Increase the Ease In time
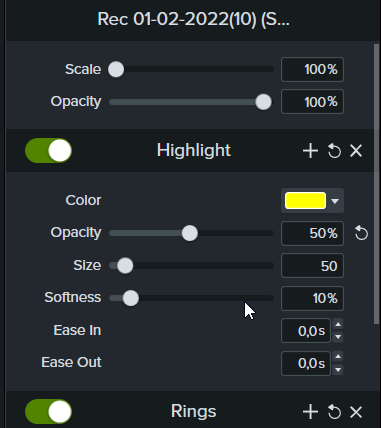Image resolution: width=381 pixels, height=428 pixels. 338,324
